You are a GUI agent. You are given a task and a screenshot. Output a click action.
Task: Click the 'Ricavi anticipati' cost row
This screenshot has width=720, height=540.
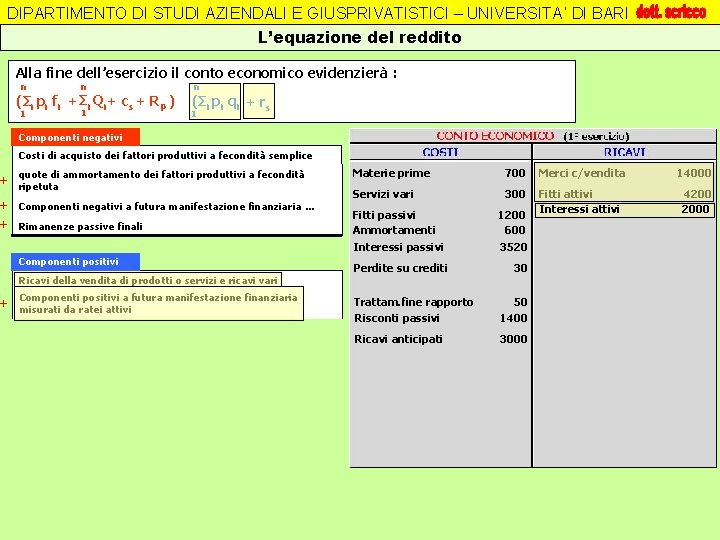click(x=440, y=339)
